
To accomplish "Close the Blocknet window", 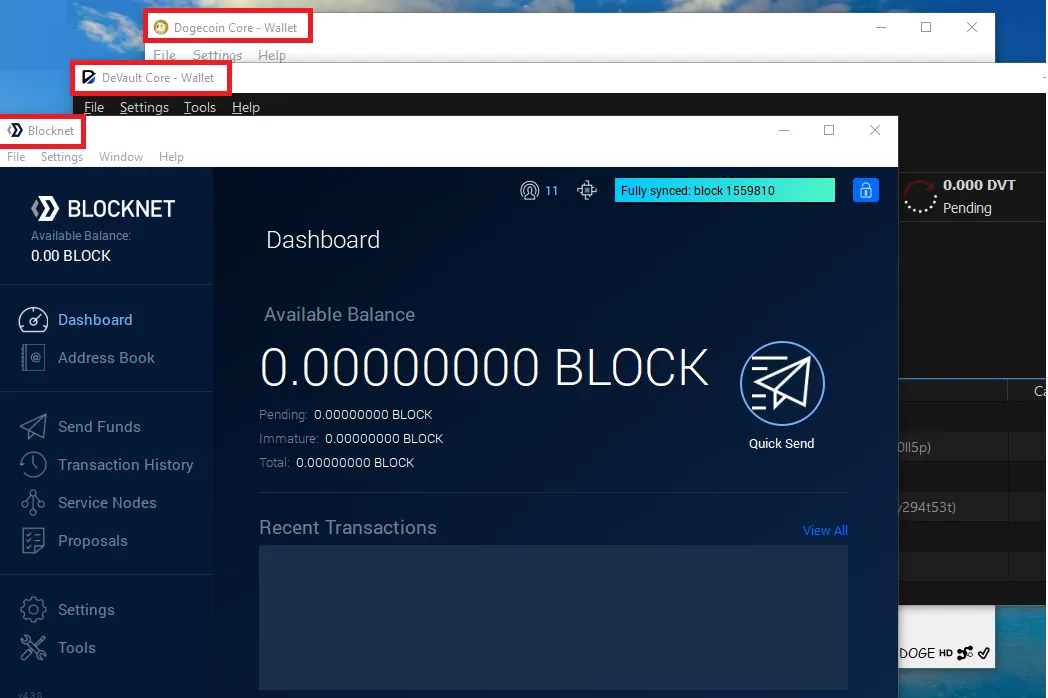I will (875, 130).
